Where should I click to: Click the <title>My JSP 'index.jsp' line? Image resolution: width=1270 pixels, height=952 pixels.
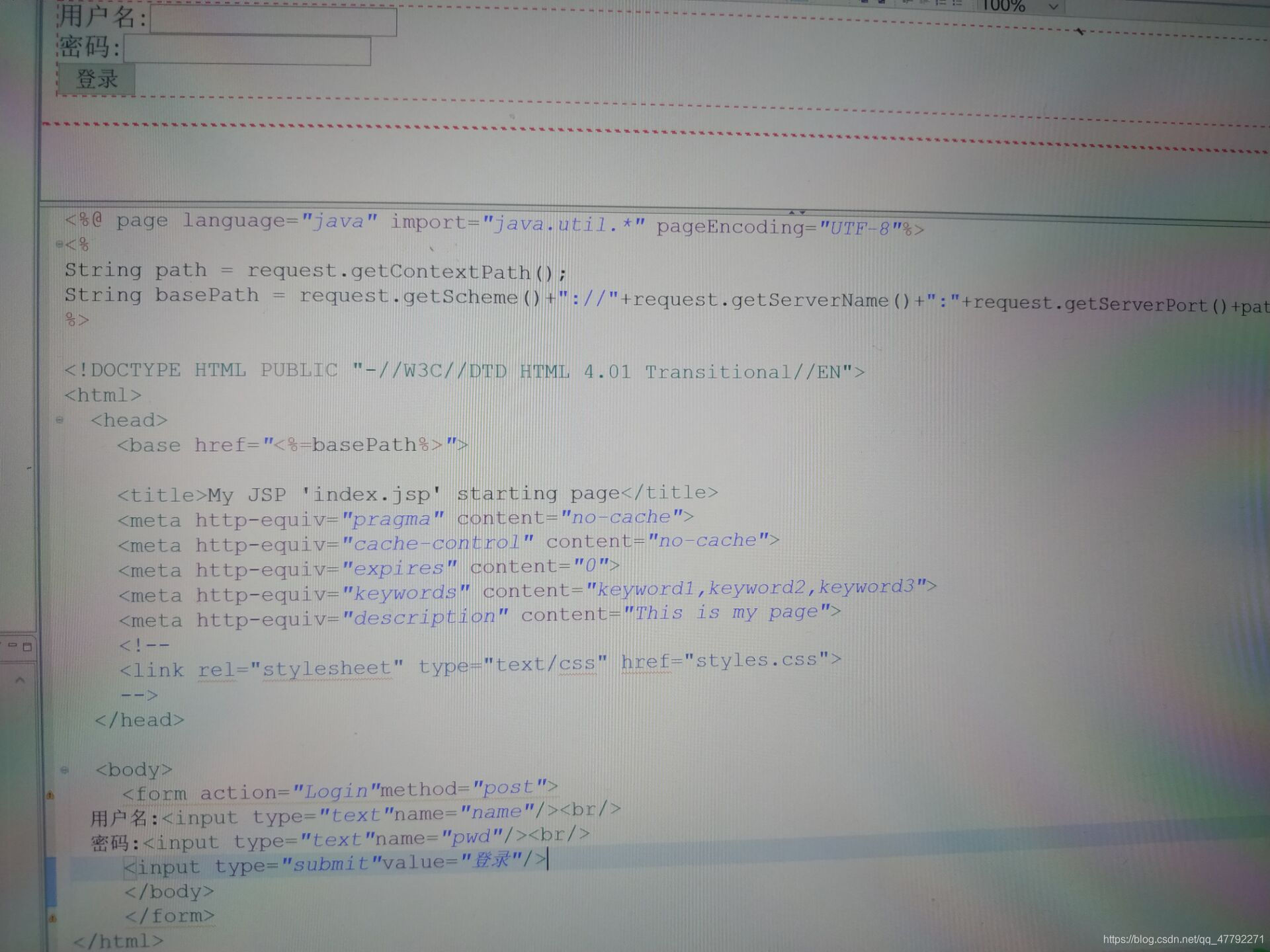[x=417, y=494]
